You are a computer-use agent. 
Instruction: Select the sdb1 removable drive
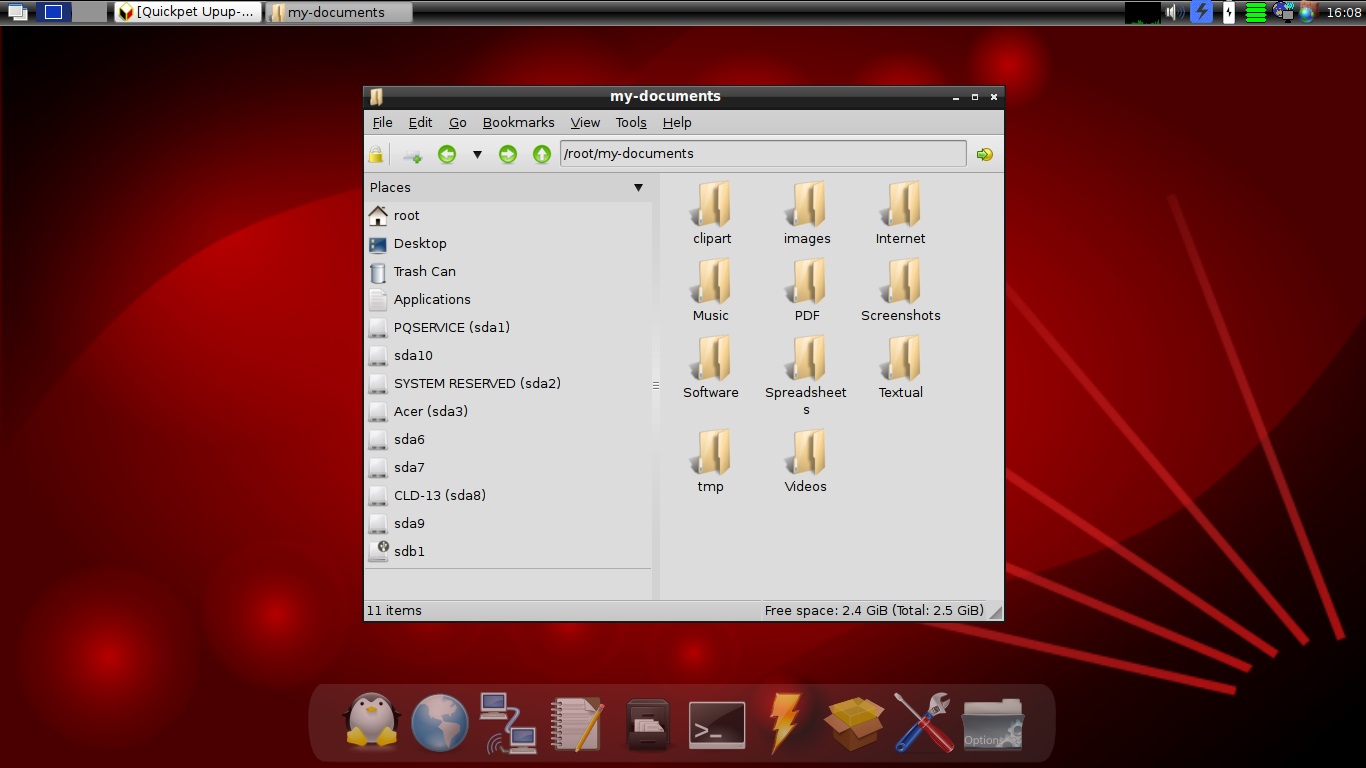coord(508,551)
